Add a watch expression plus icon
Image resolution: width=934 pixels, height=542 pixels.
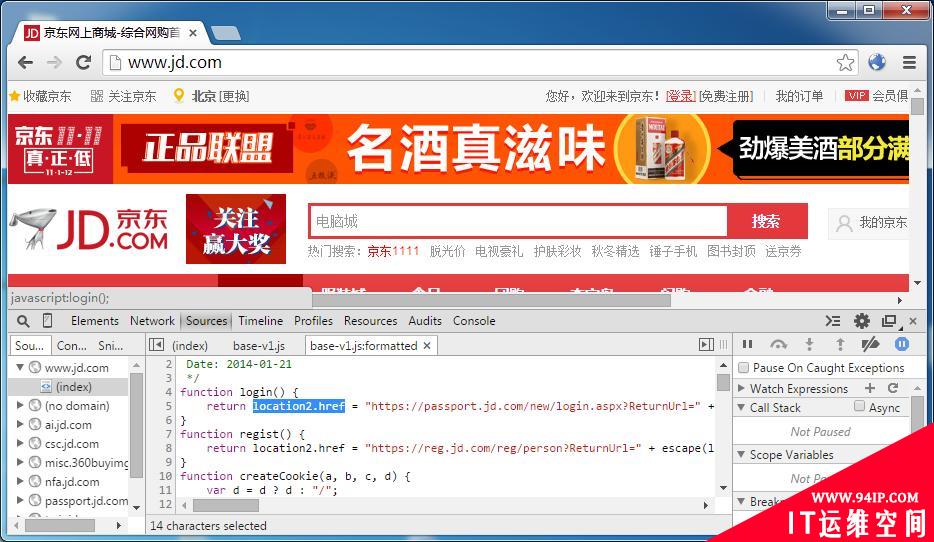pyautogui.click(x=870, y=388)
